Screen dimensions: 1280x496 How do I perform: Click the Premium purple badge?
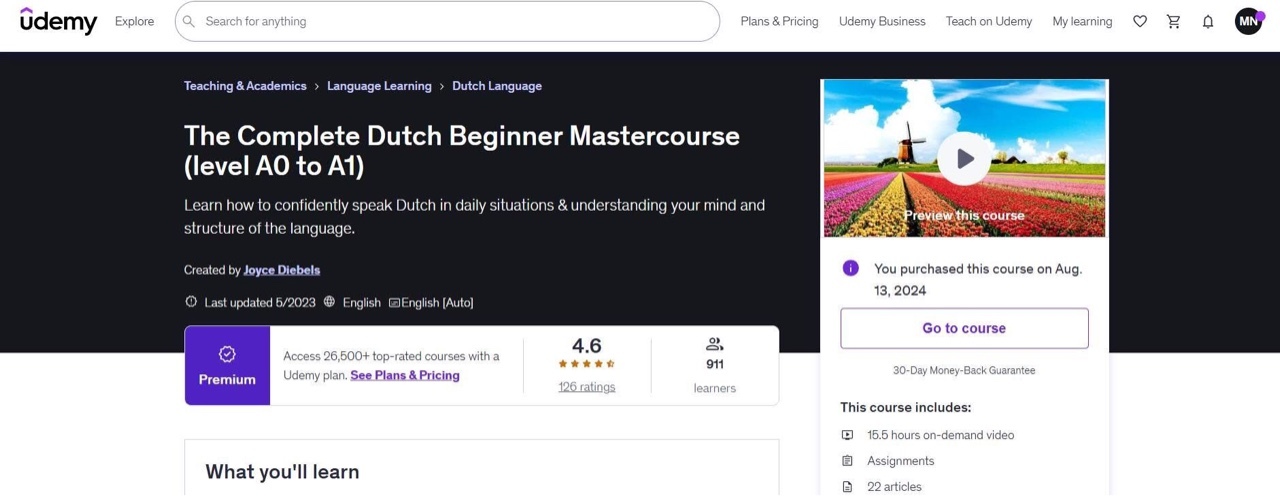tap(227, 365)
